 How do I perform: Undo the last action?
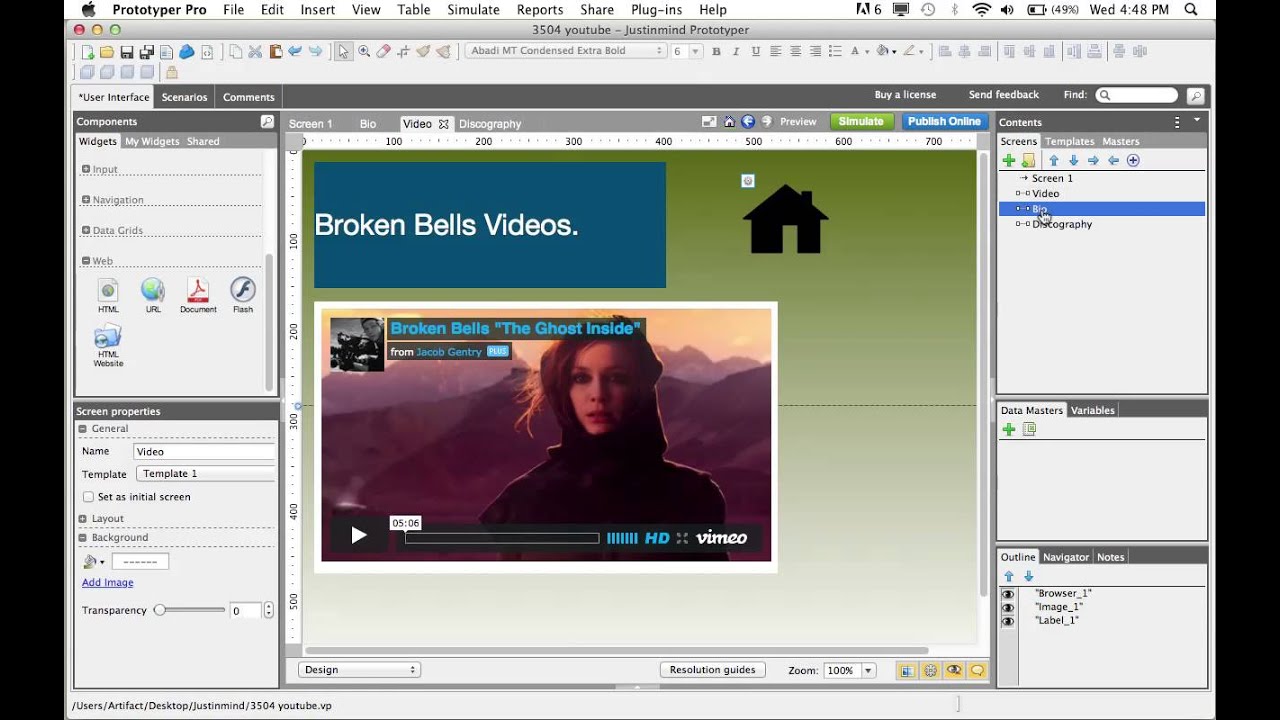pos(295,51)
